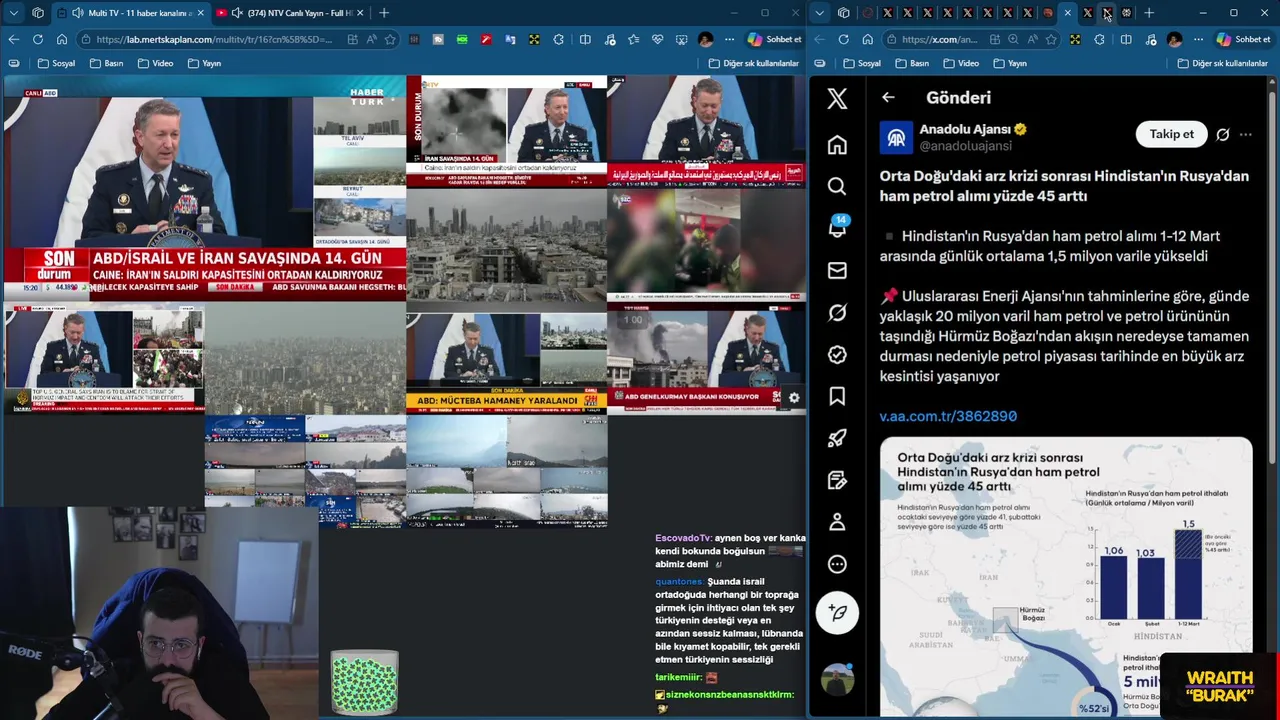
Task: Click Sohbet et Copilot button in x.com window
Action: coord(1244,39)
